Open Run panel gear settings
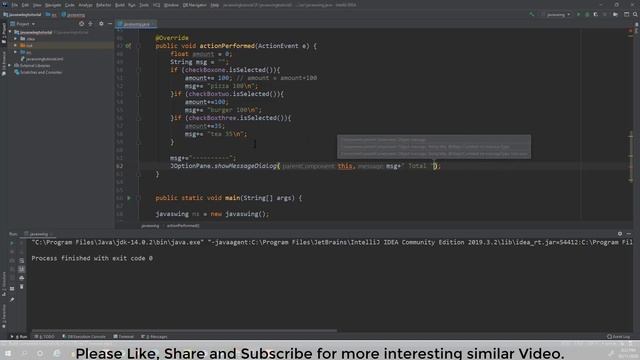The width and height of the screenshot is (640, 360). 620,234
